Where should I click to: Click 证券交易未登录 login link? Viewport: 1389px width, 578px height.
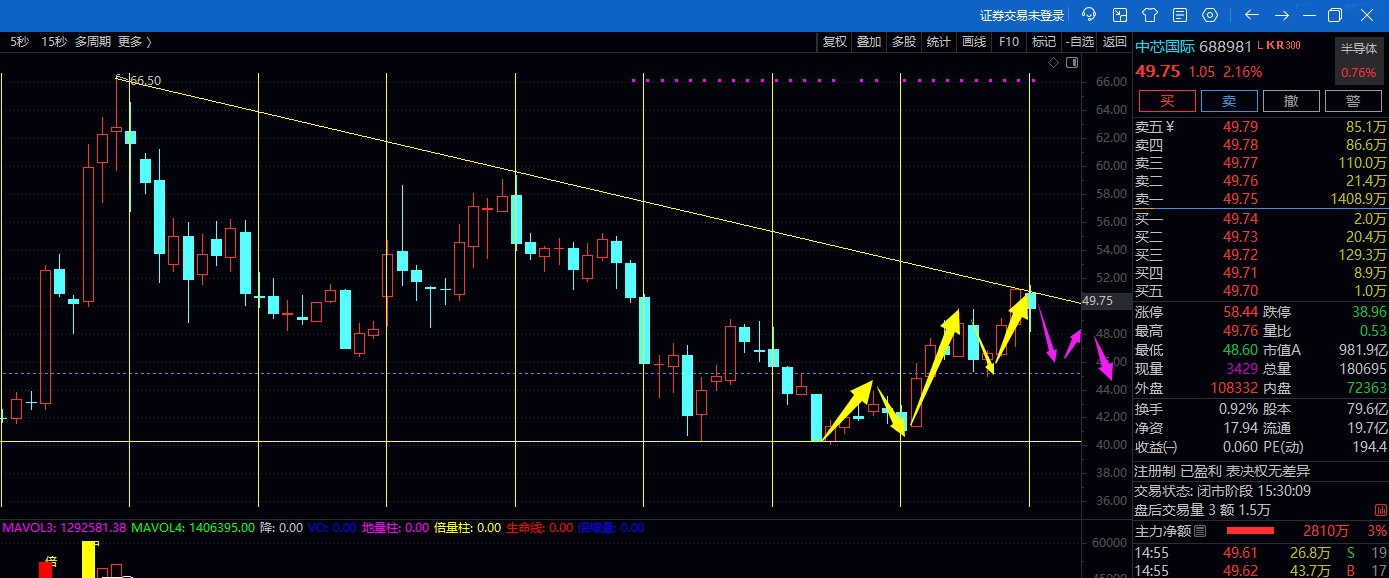[1021, 15]
